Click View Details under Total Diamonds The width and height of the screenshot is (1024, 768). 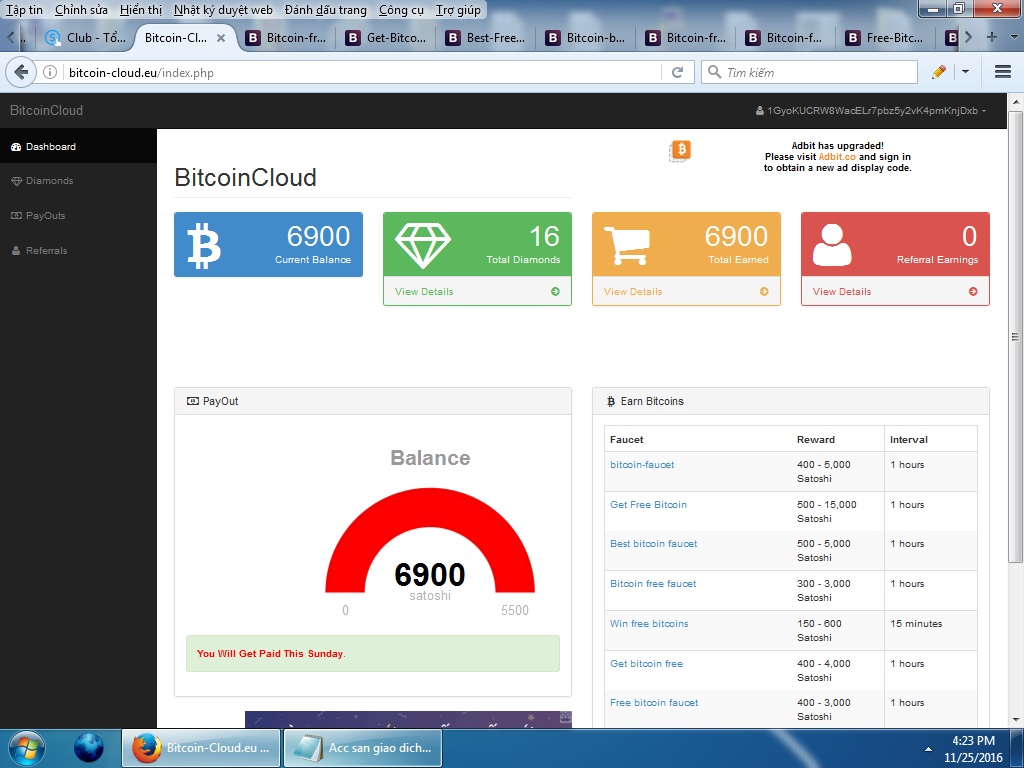click(x=424, y=291)
